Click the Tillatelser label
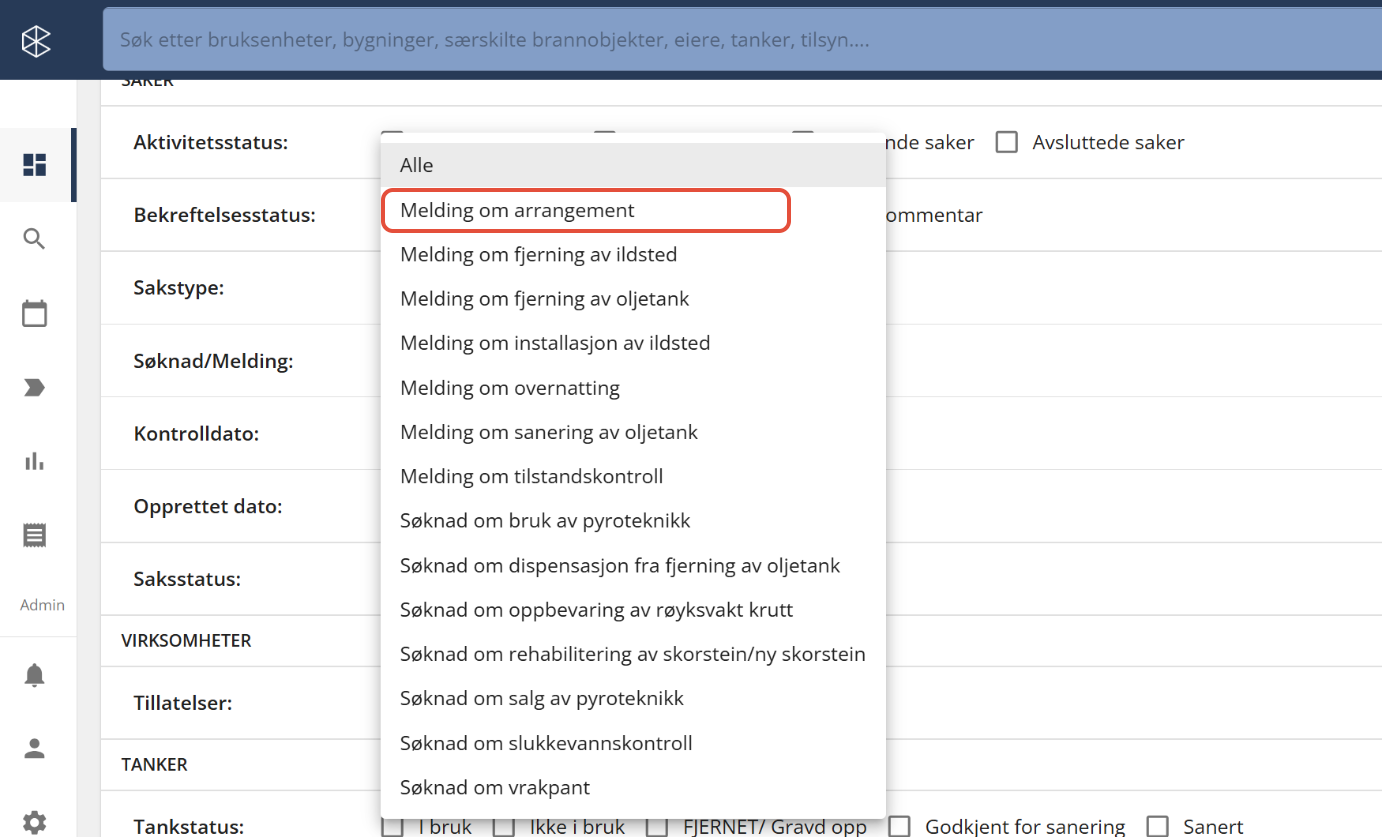 (182, 703)
